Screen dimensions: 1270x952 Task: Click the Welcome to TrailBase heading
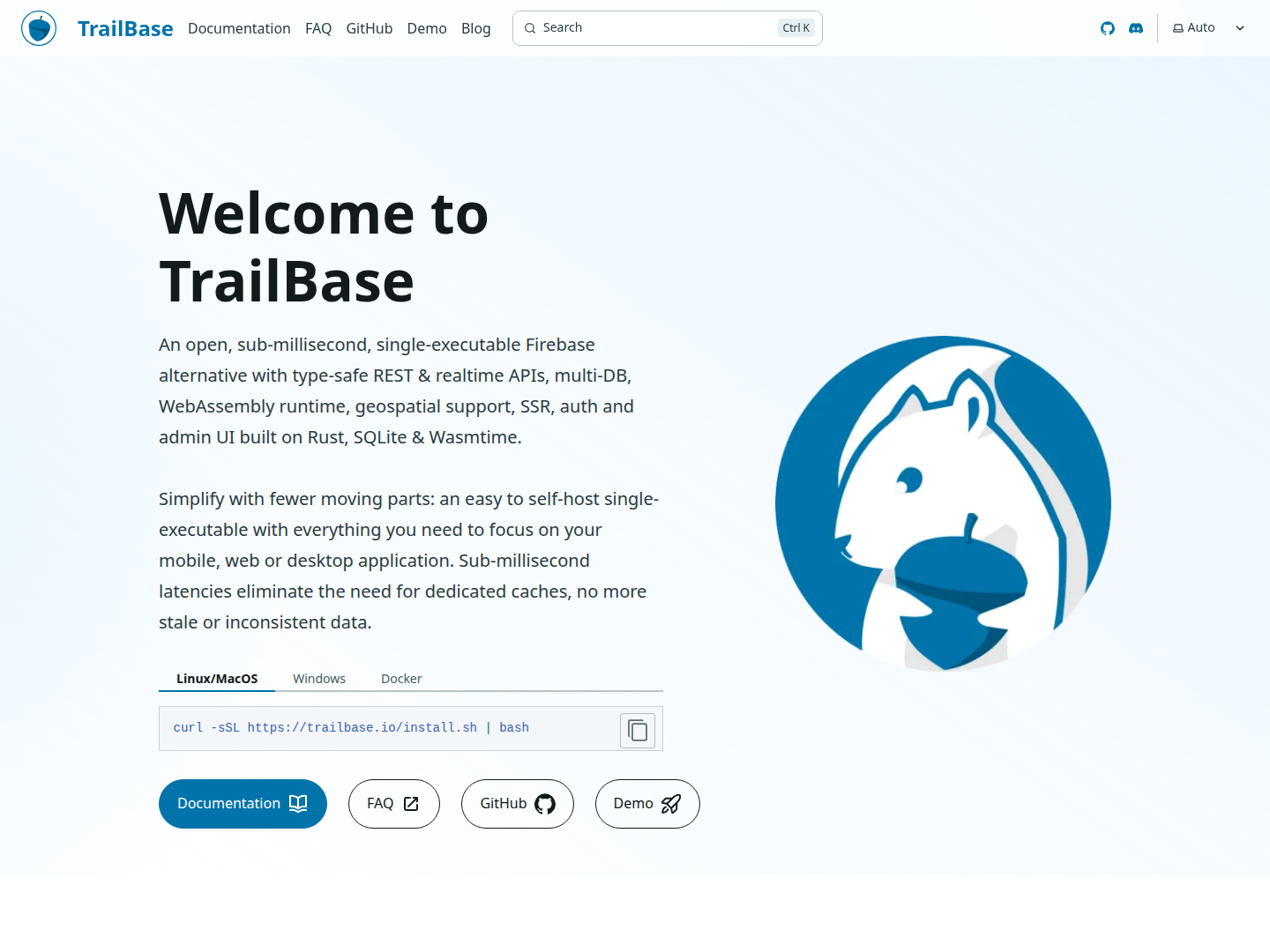[x=324, y=248]
